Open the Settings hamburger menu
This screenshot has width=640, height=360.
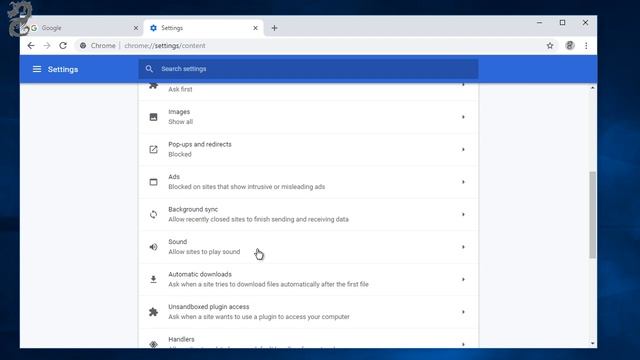37,69
